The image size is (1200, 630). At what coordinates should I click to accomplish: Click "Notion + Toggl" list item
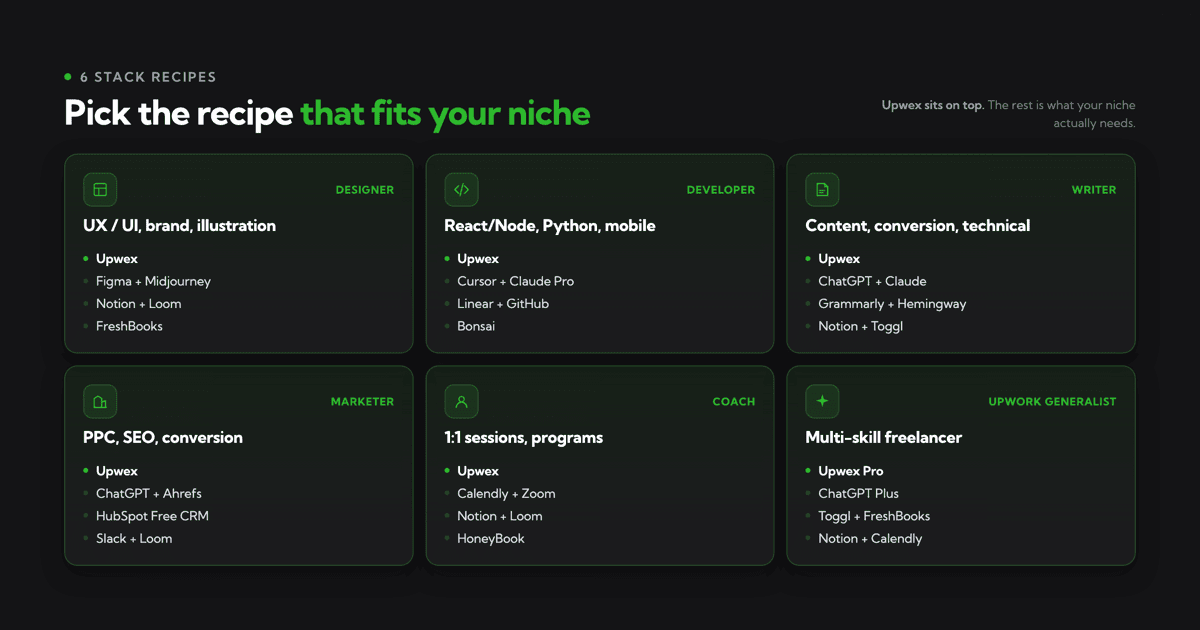(x=860, y=326)
